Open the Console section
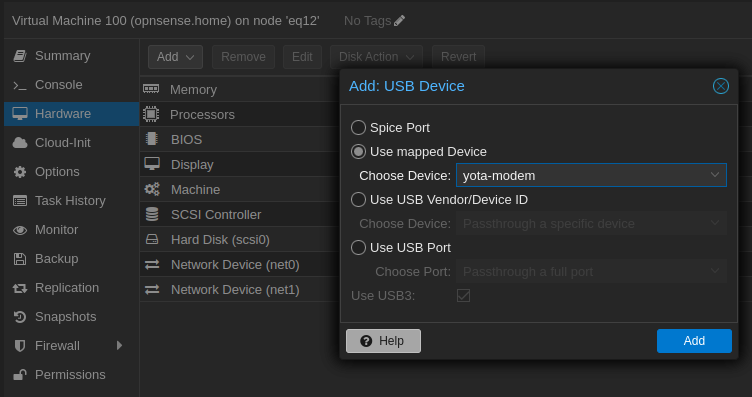The height and width of the screenshot is (397, 752). (71, 85)
